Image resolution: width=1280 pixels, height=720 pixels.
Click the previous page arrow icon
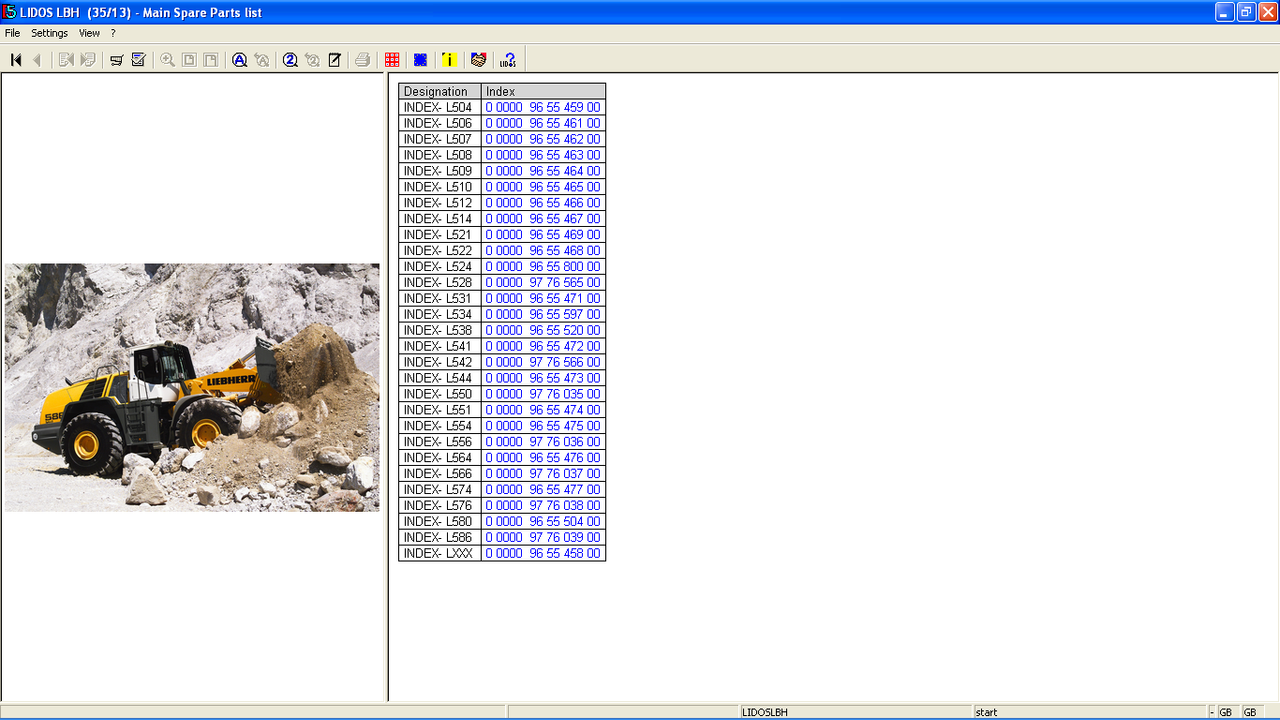(37, 60)
